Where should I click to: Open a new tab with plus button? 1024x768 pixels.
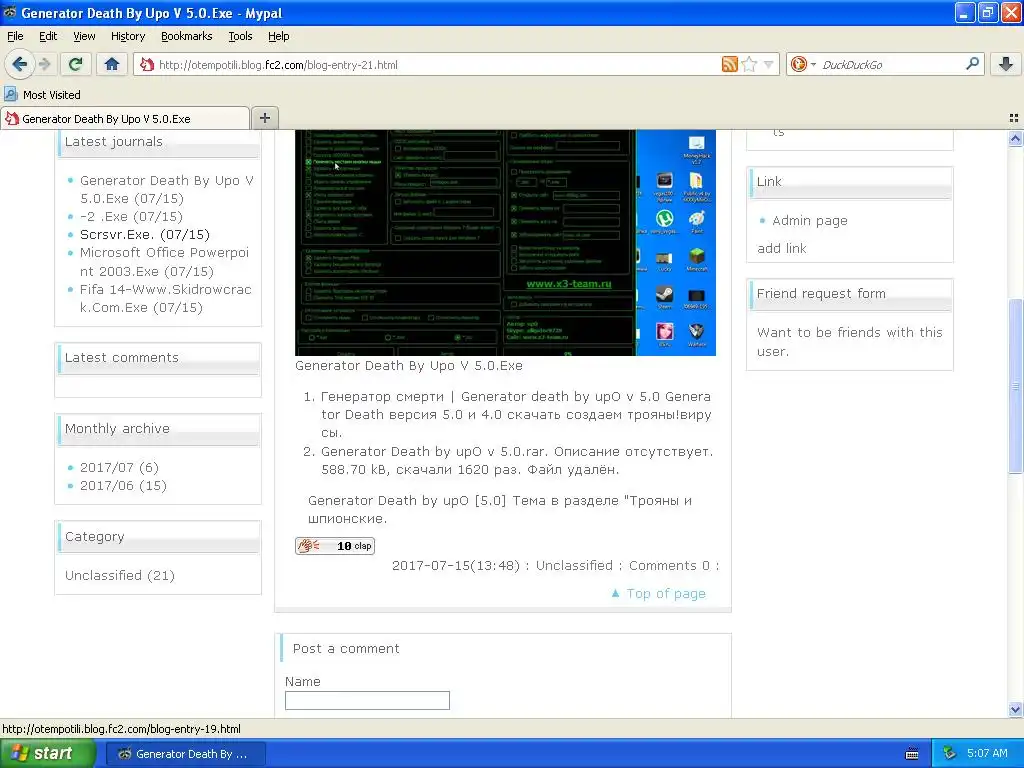[264, 118]
